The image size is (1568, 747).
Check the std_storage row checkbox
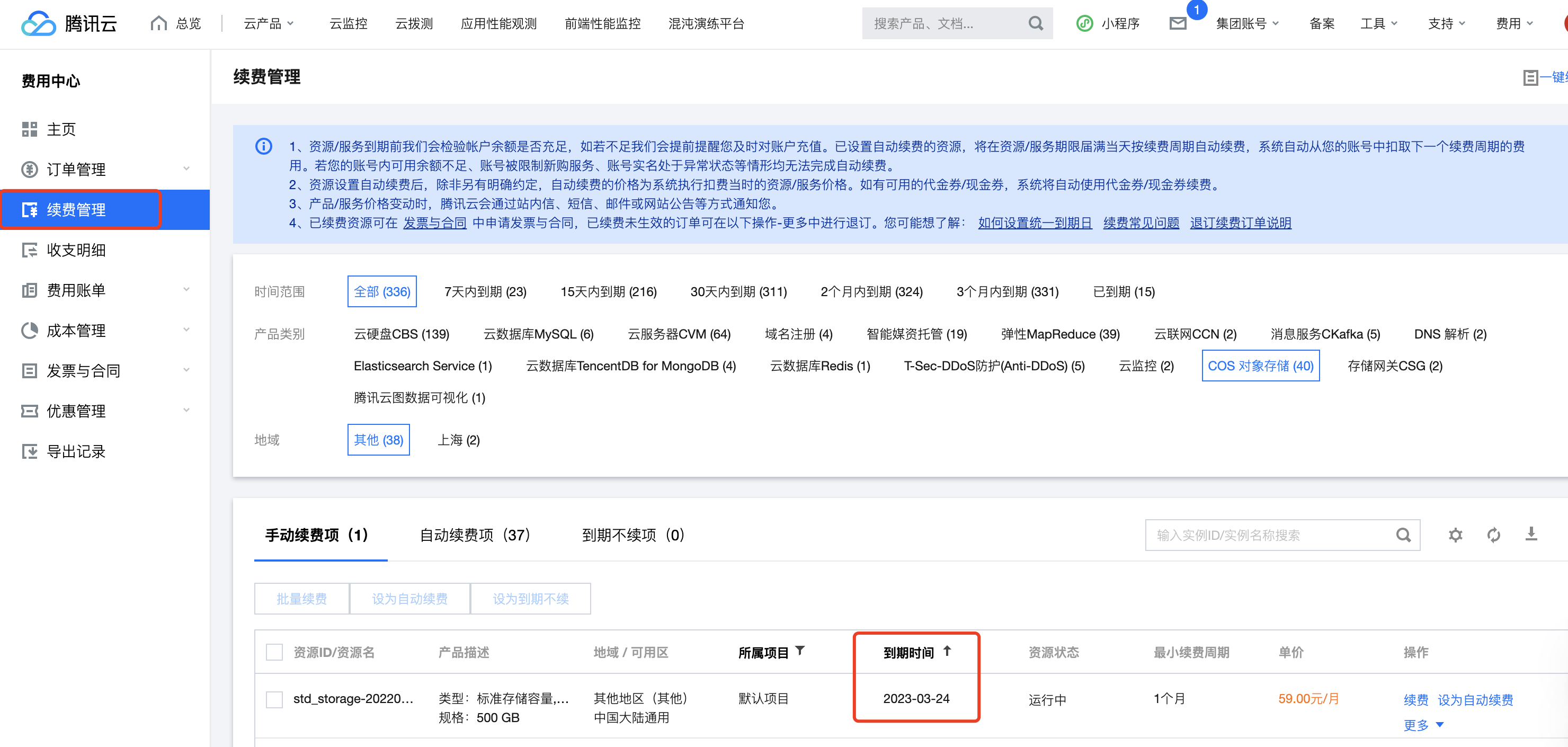274,699
